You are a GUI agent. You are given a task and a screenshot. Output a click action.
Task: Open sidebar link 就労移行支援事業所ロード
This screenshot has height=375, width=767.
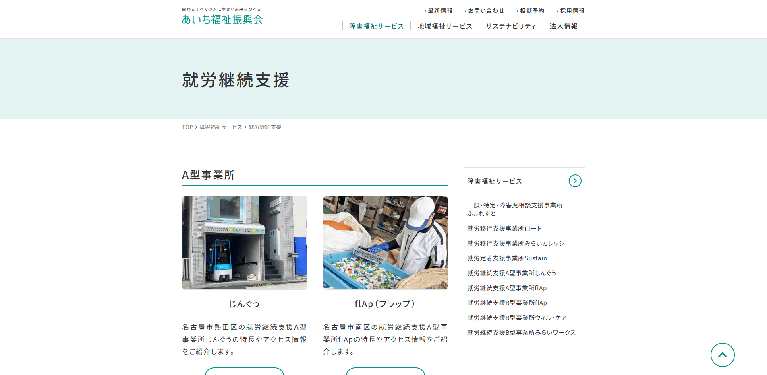pos(504,228)
